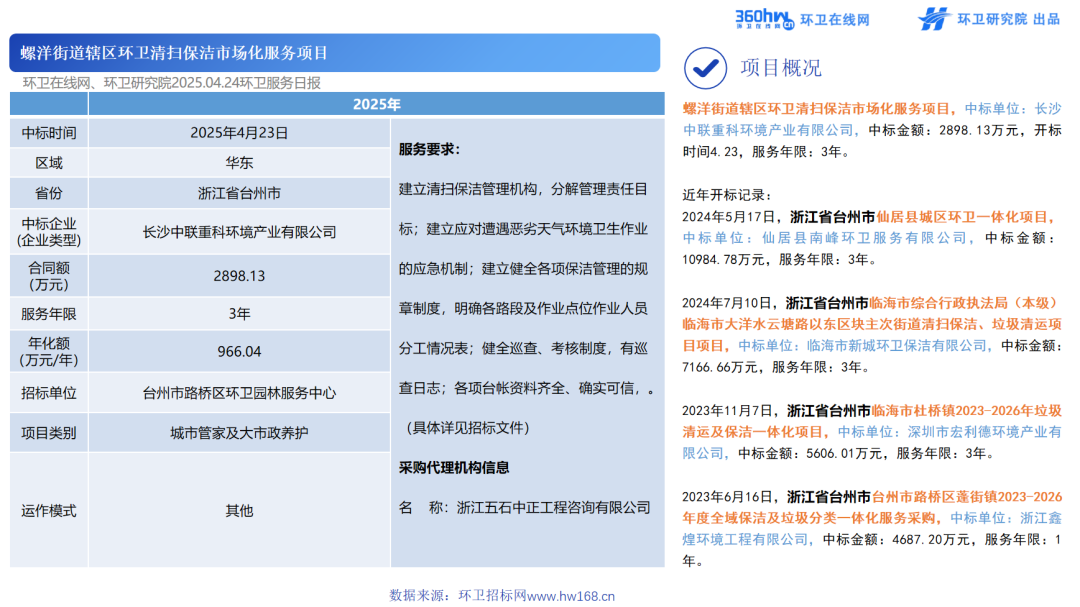Select the 项目类别 label cell

click(49, 433)
